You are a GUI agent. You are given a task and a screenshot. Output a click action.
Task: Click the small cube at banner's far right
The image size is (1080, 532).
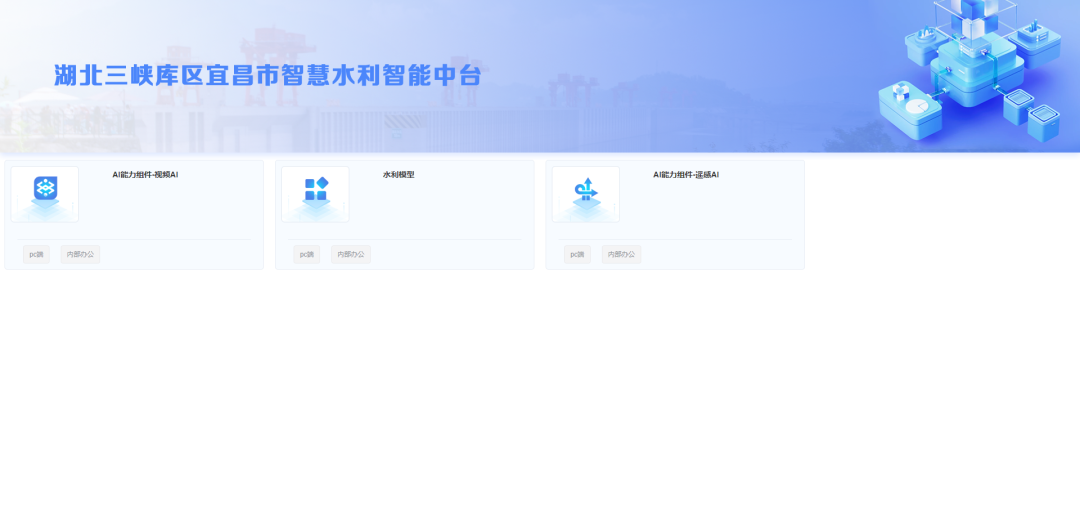click(x=1042, y=121)
